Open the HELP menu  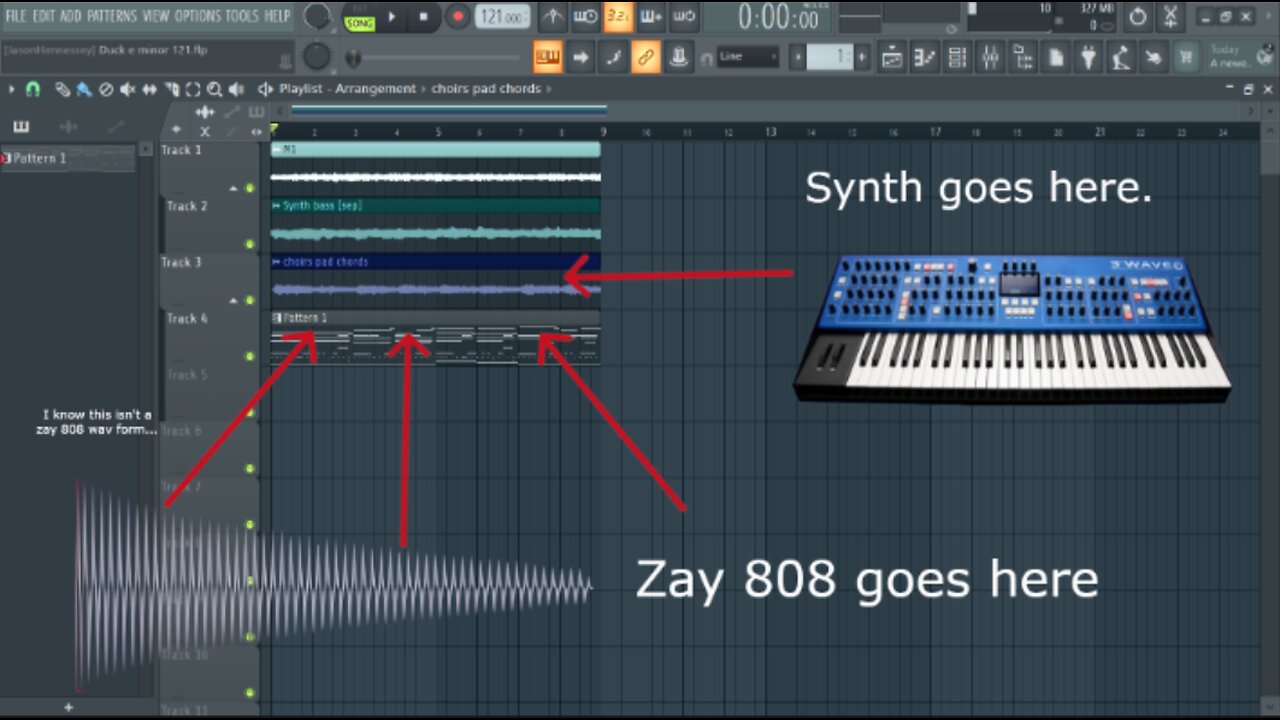click(x=277, y=16)
